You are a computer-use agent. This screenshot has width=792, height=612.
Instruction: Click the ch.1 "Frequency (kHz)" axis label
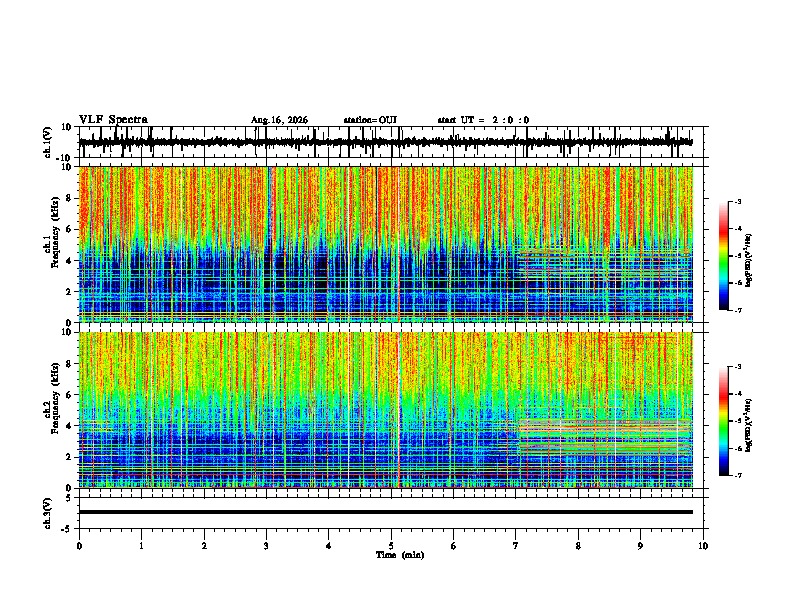click(x=55, y=233)
